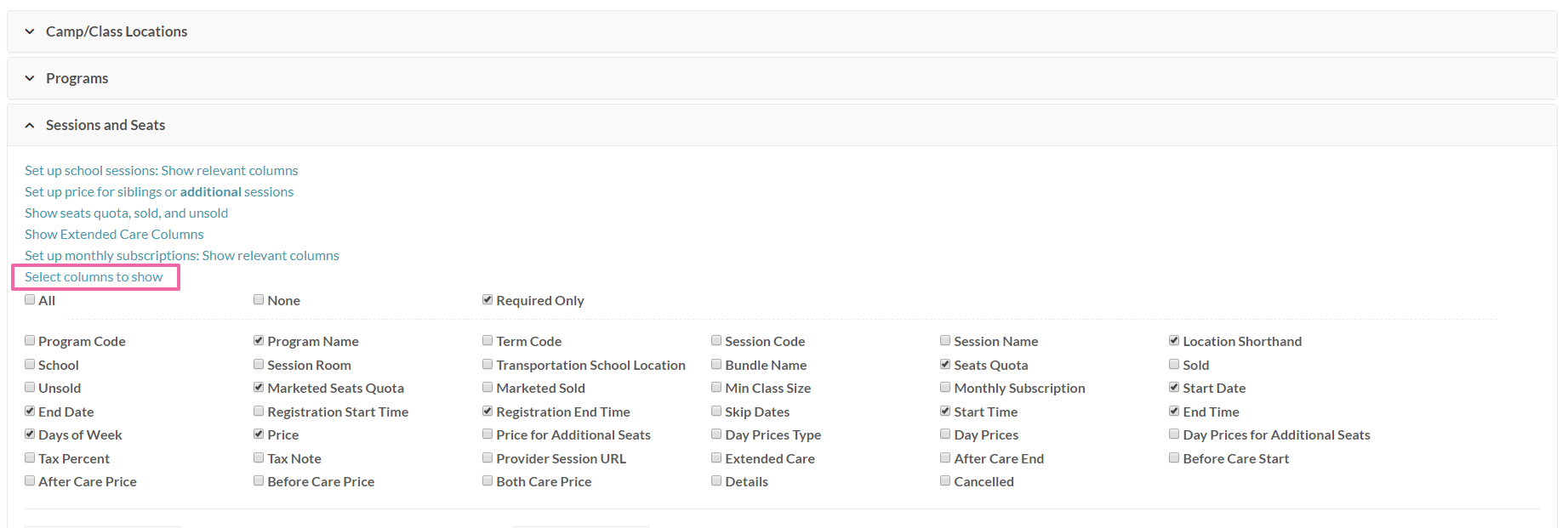Open 'Set up school sessions: Show relevant columns'
1568x528 pixels.
[x=161, y=170]
